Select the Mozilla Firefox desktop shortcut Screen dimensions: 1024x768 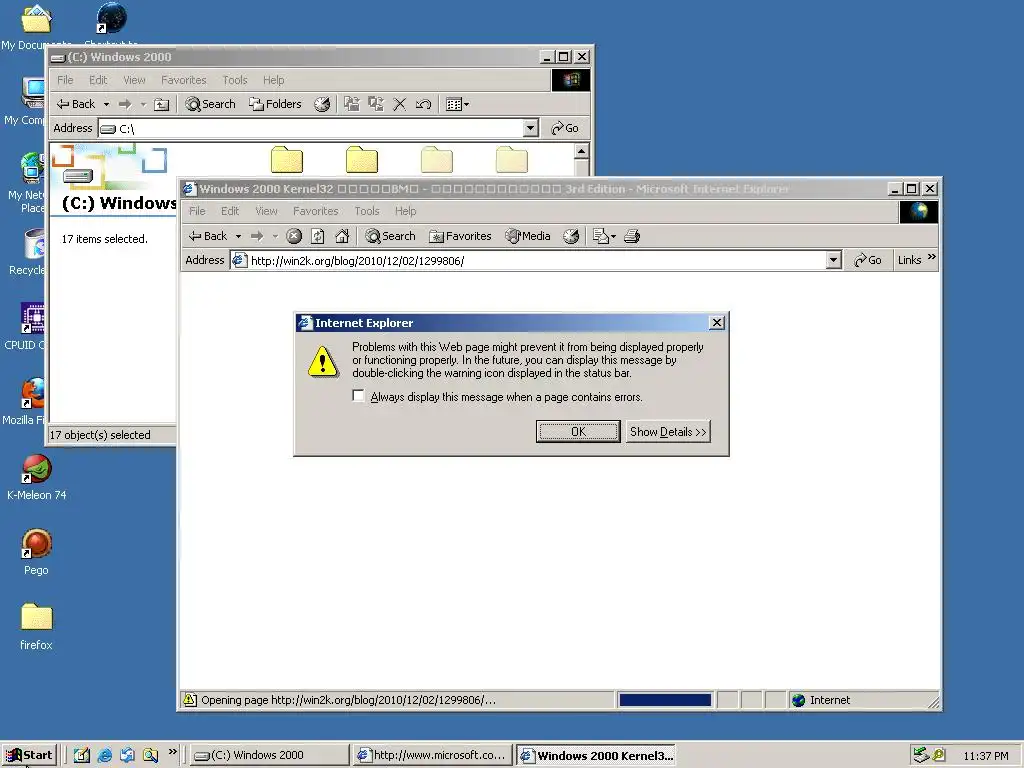click(26, 402)
